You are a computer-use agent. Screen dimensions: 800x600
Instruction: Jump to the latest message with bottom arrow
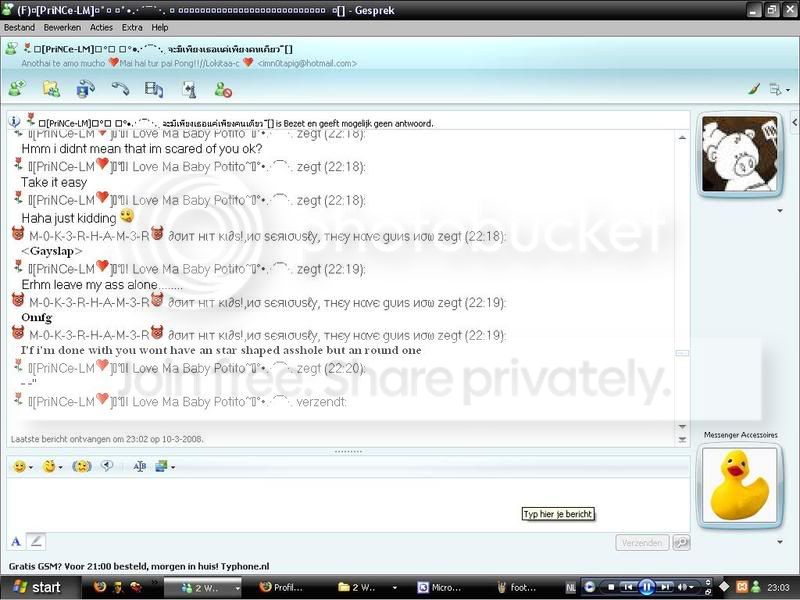[682, 439]
